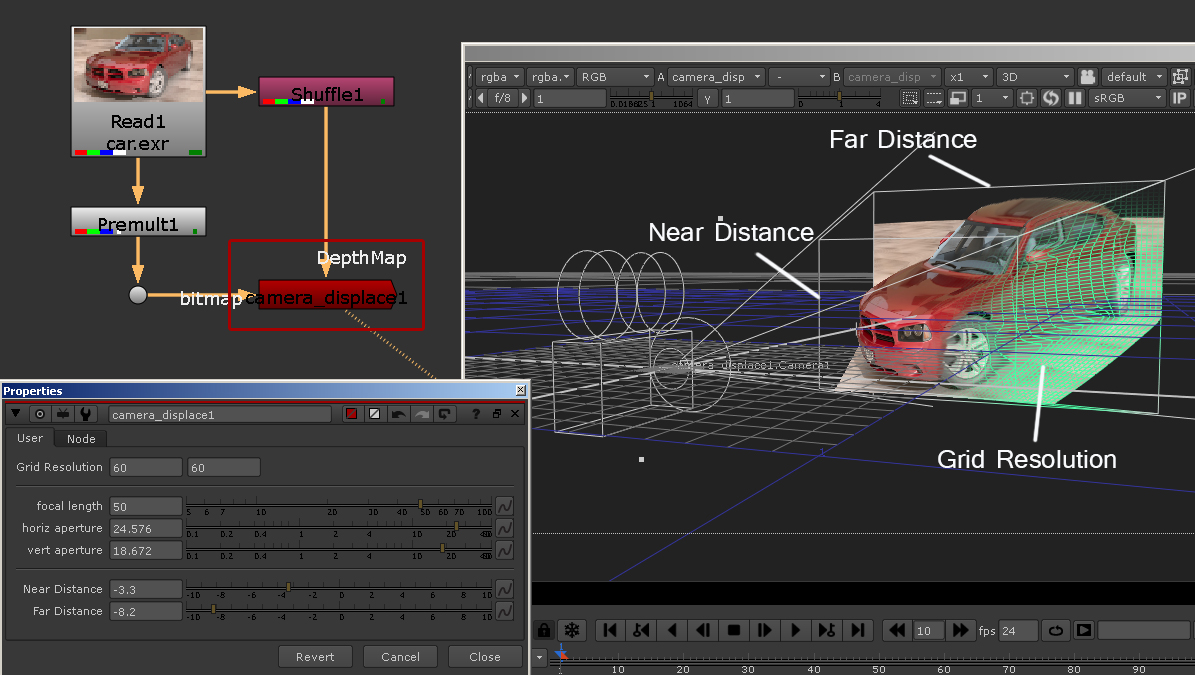Click the region of interest icon

[x=910, y=98]
